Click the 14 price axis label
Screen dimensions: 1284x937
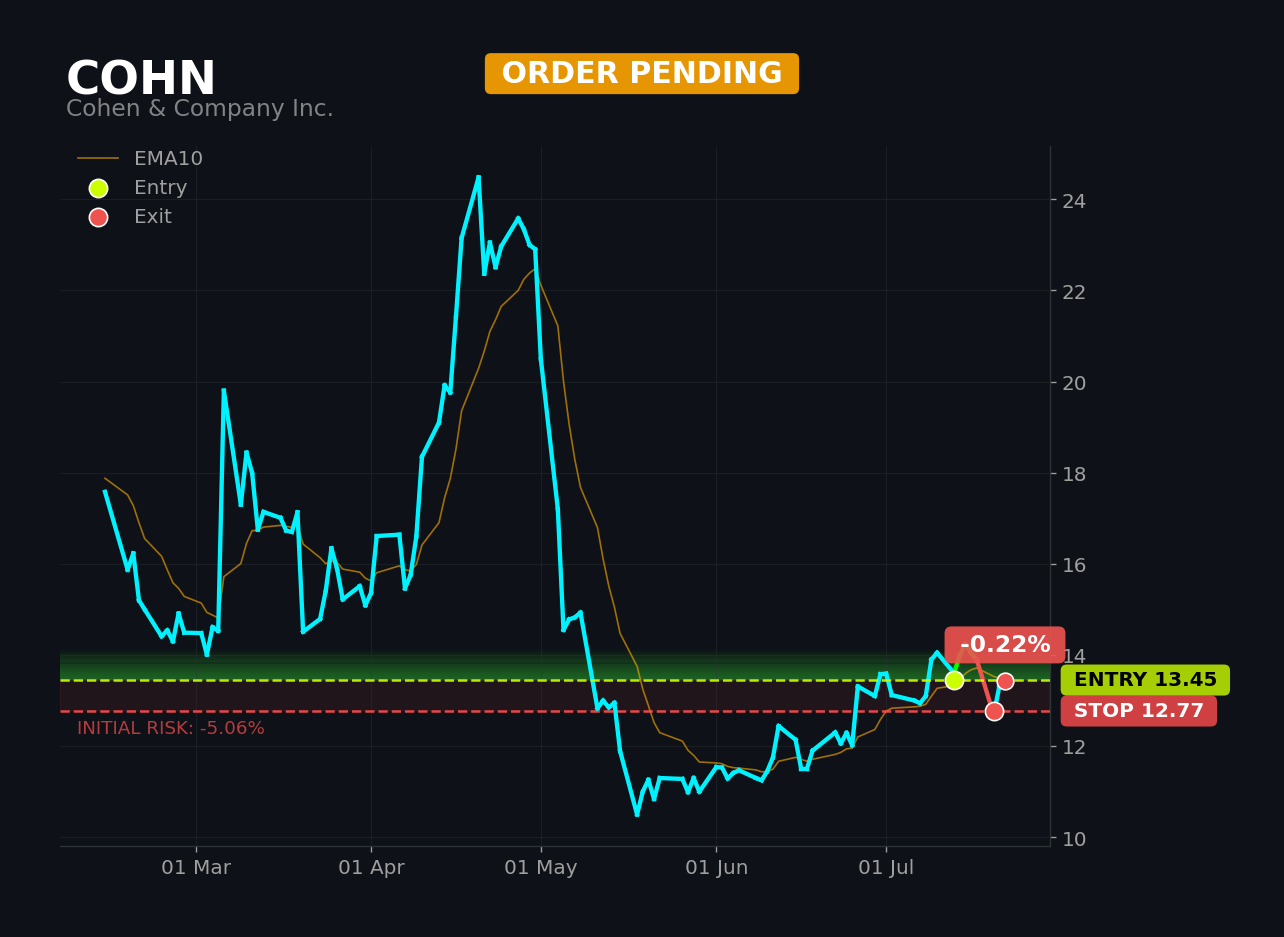(1074, 656)
